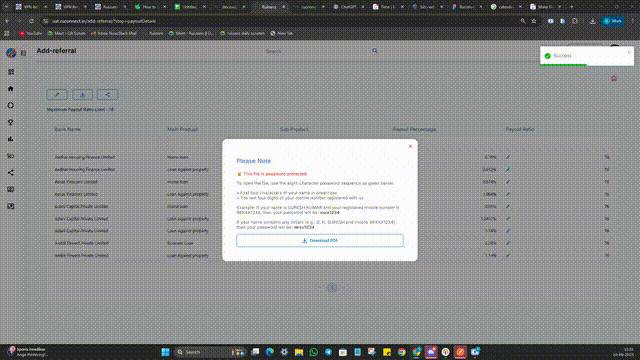Reload the page with the browser refresh button

pos(31,21)
